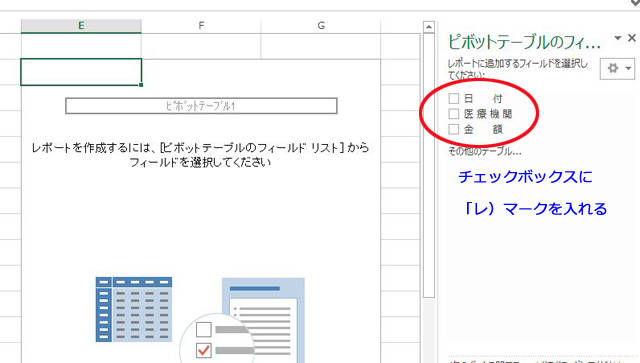Click the ピボットテーブルのフィ… pane title
The image size is (640, 363).
(524, 42)
